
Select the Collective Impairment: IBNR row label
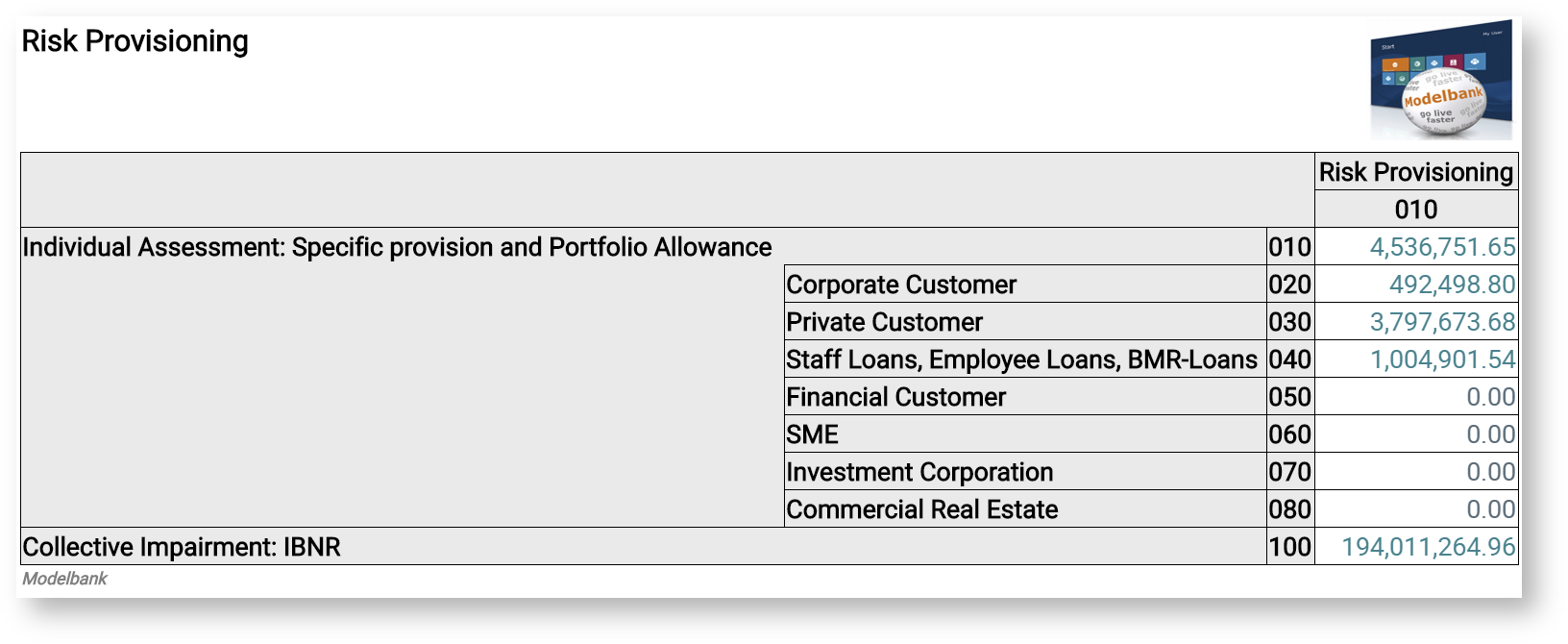pos(182,547)
